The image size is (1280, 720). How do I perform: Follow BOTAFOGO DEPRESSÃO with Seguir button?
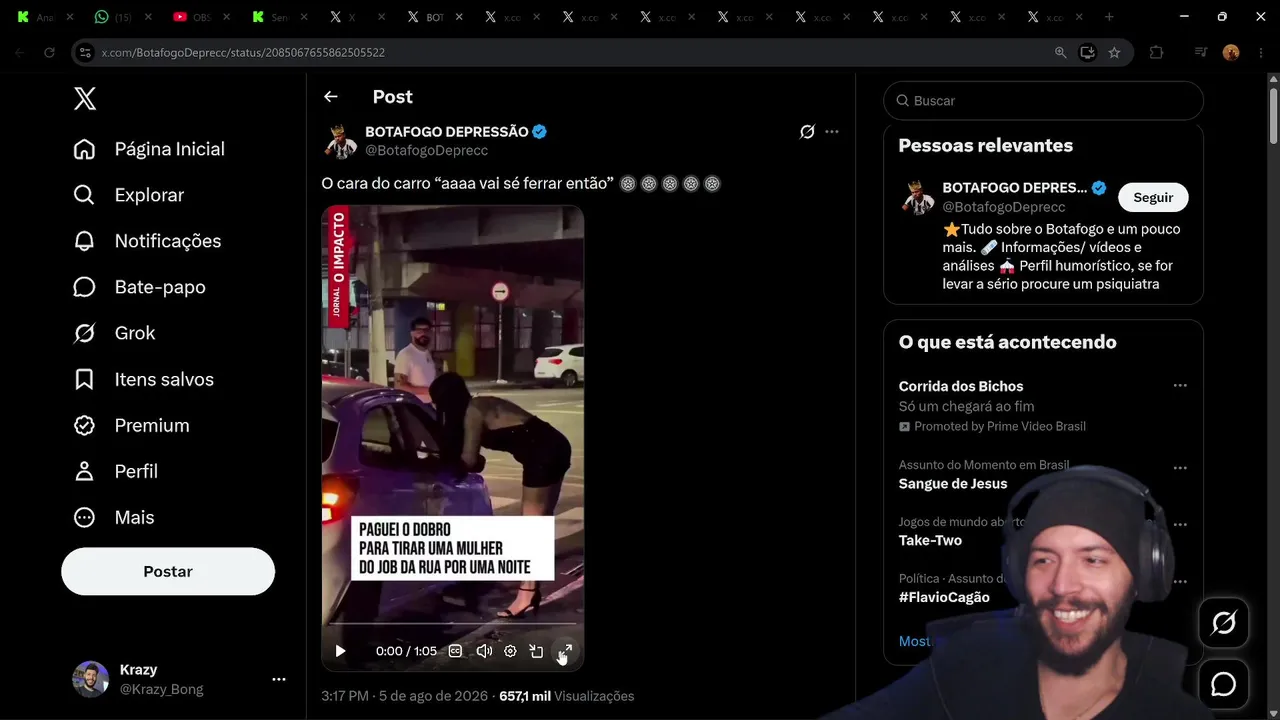point(1153,198)
